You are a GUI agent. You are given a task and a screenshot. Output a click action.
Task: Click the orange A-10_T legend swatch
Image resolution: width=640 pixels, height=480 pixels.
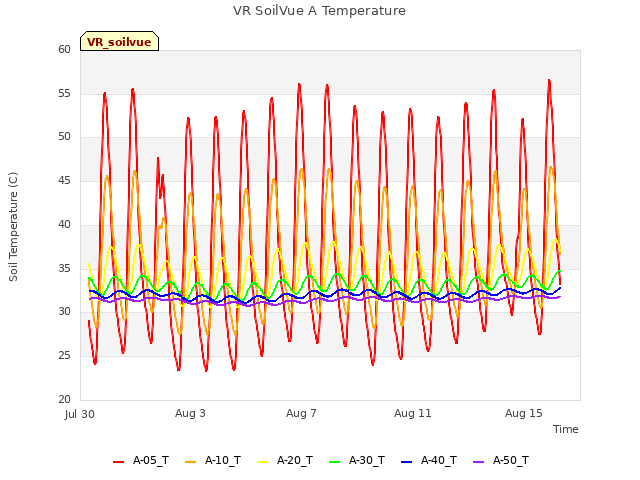191,462
